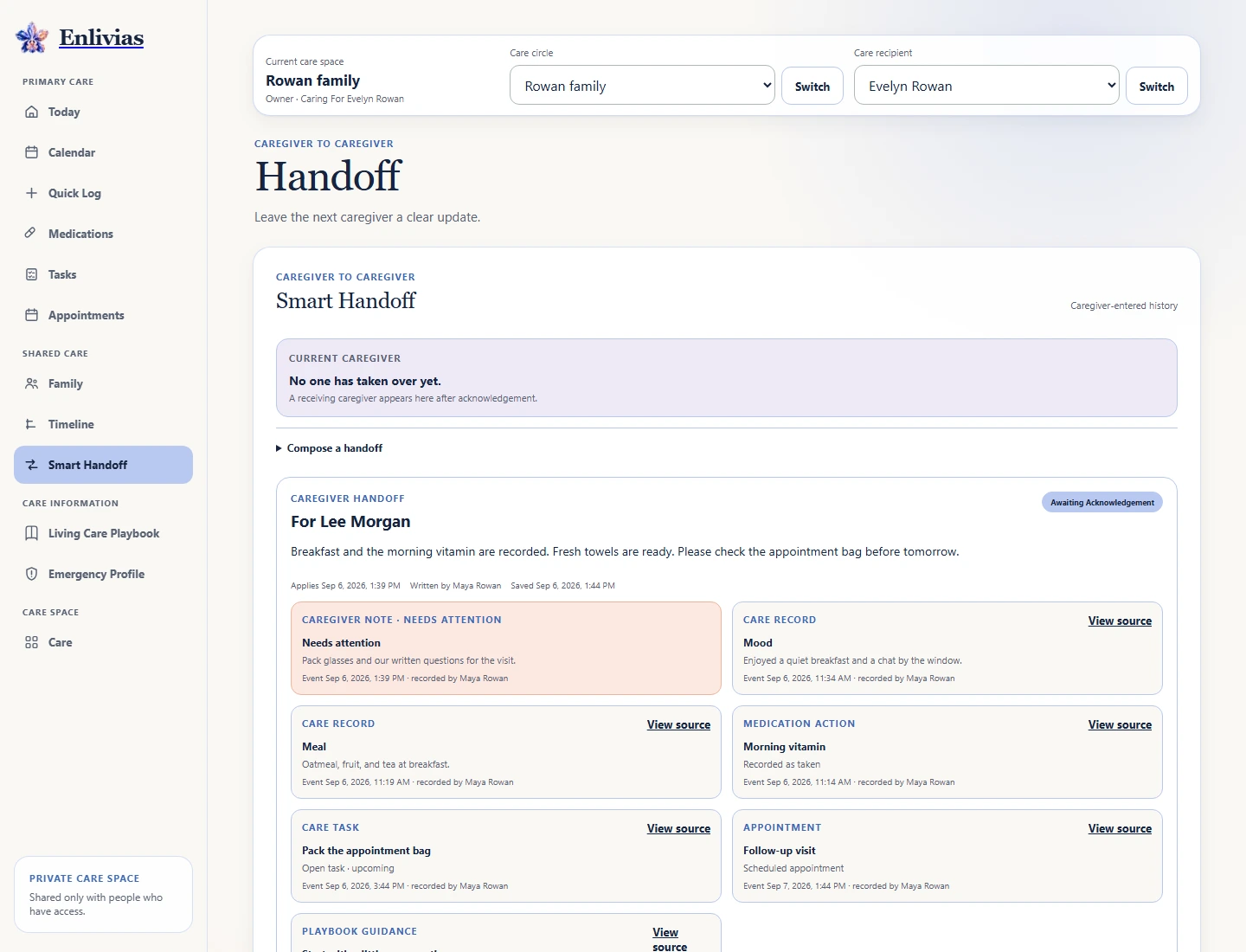Image resolution: width=1246 pixels, height=952 pixels.
Task: Navigate to Timeline
Action: pos(103,424)
